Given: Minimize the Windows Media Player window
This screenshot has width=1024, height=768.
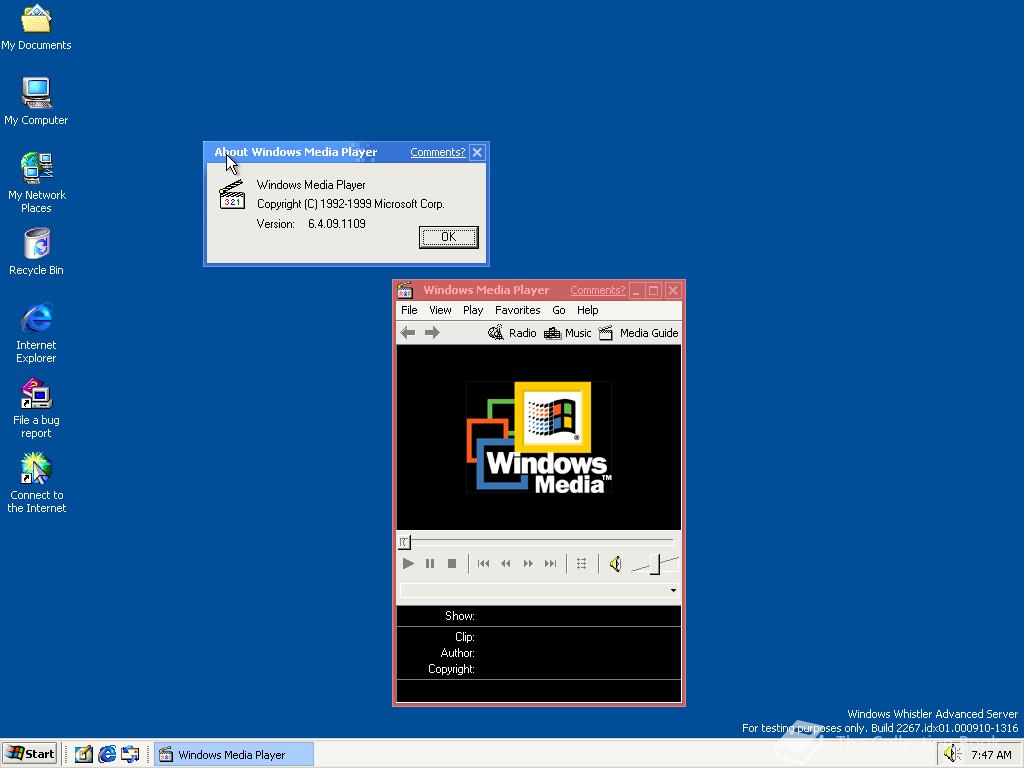Looking at the screenshot, I should (x=636, y=291).
